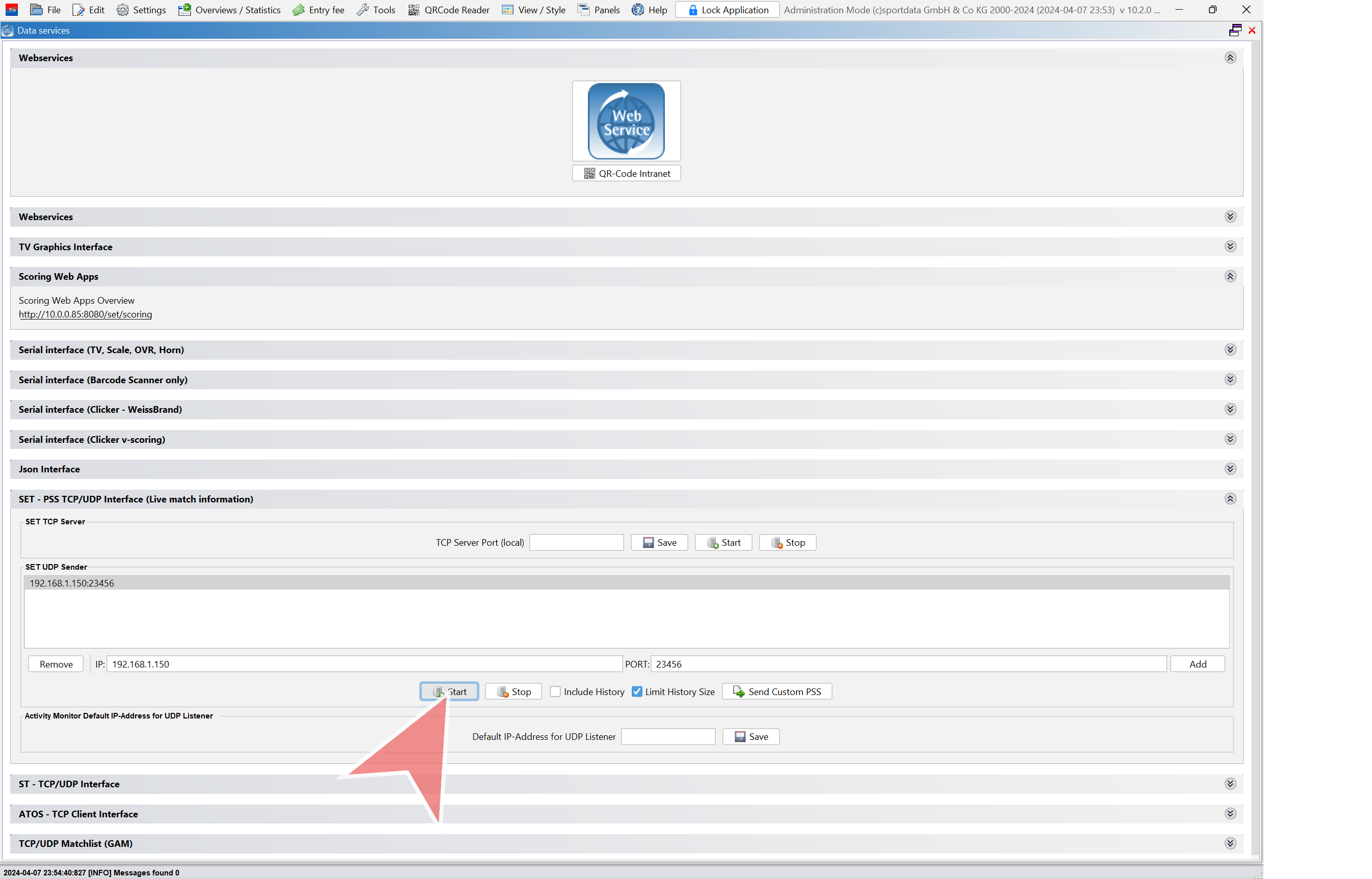Click the Lock Application padlock button
The height and width of the screenshot is (879, 1372).
pos(727,10)
